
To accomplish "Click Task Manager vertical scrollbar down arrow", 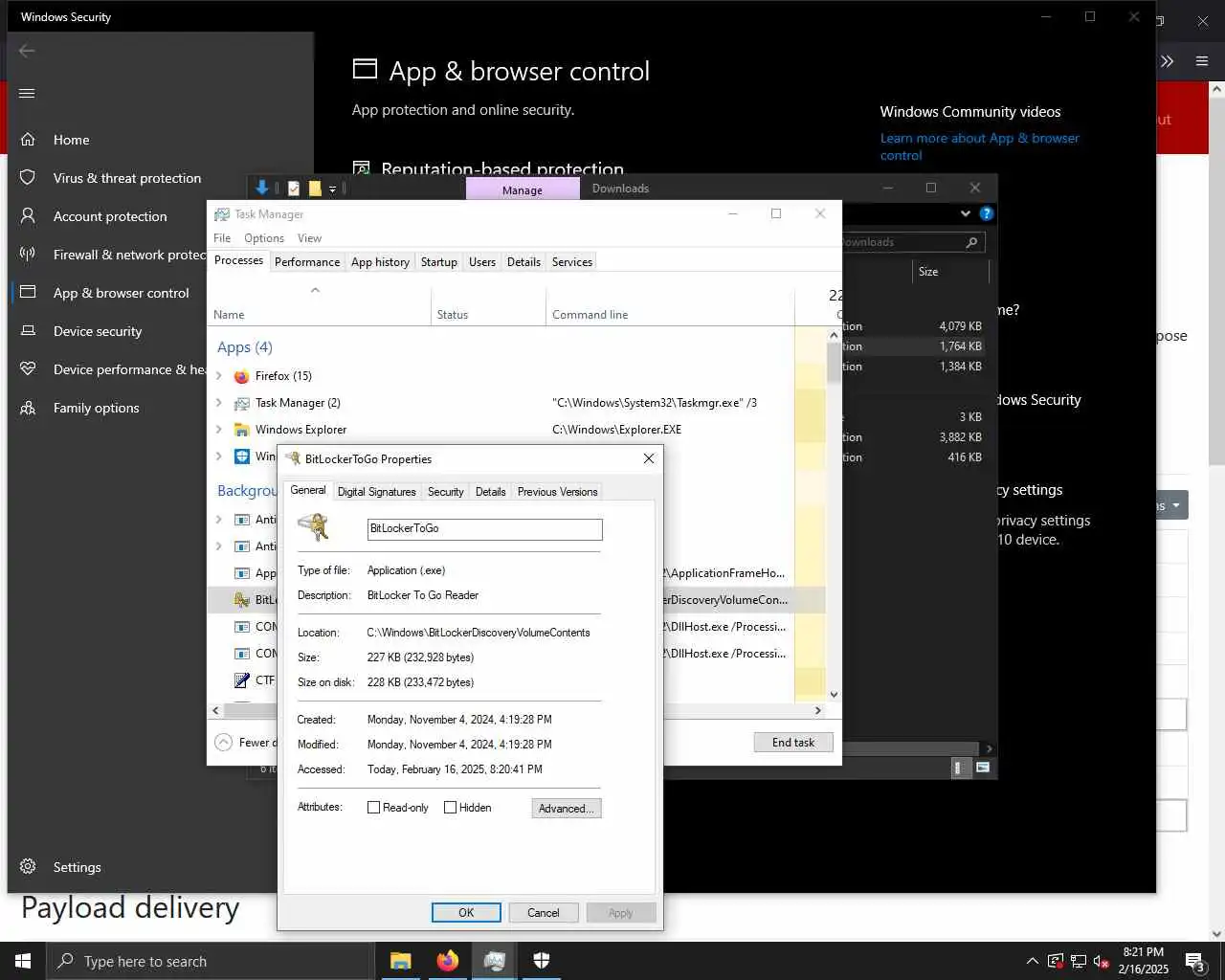I will pyautogui.click(x=834, y=695).
